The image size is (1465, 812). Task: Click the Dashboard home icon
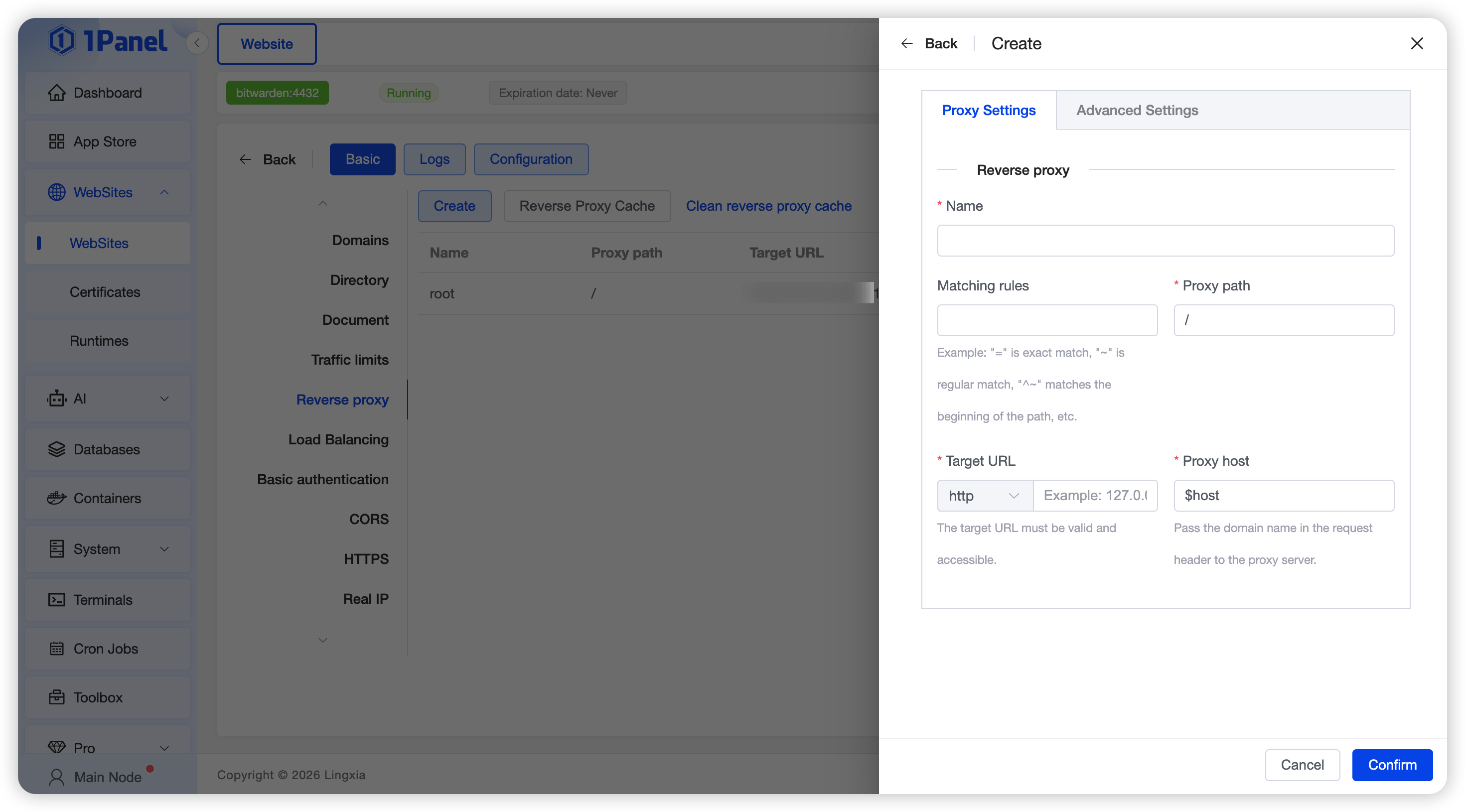tap(56, 93)
